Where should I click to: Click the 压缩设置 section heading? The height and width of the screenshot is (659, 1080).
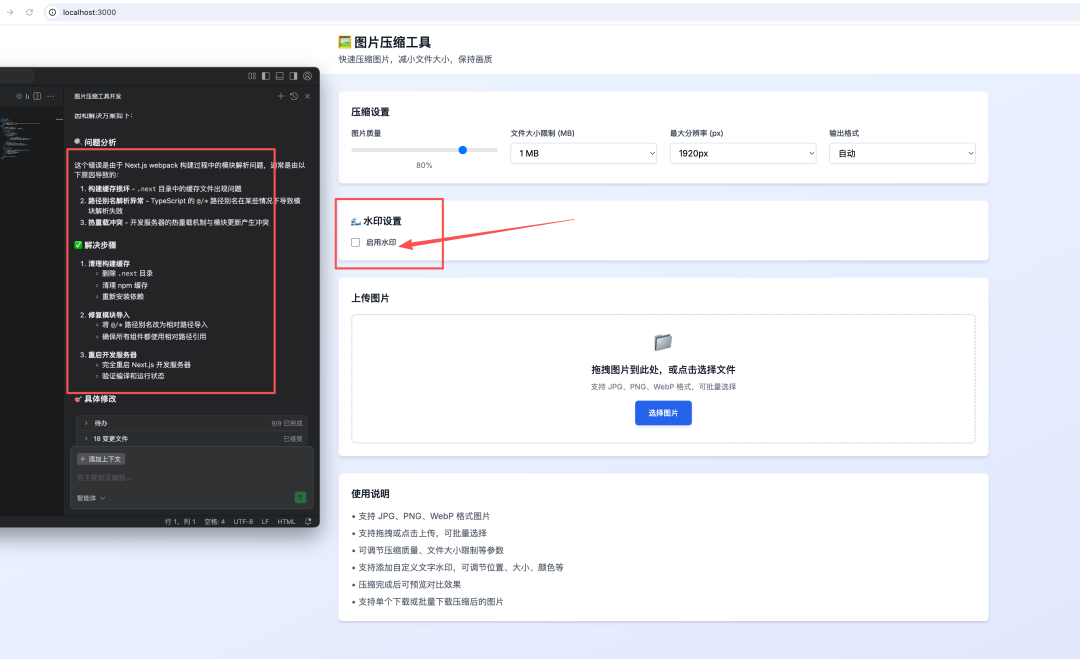pos(371,112)
